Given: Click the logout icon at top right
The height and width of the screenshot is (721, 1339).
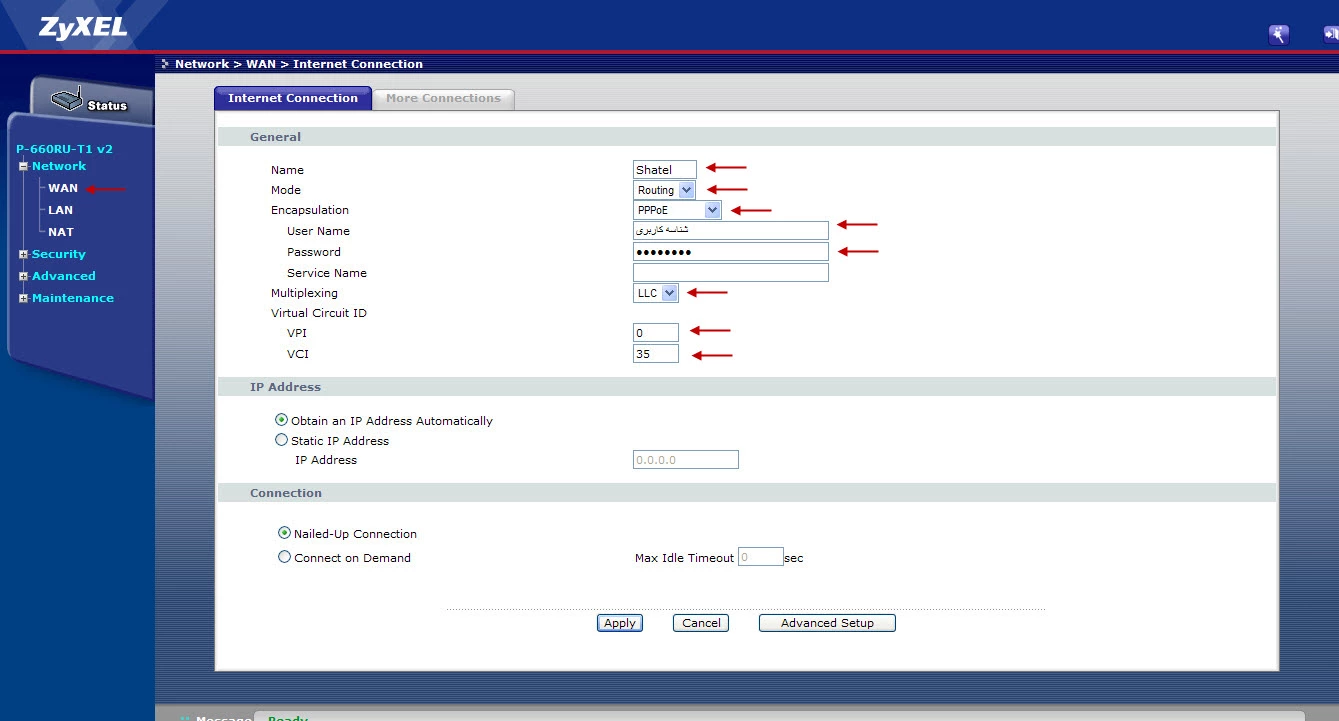Looking at the screenshot, I should (1330, 35).
